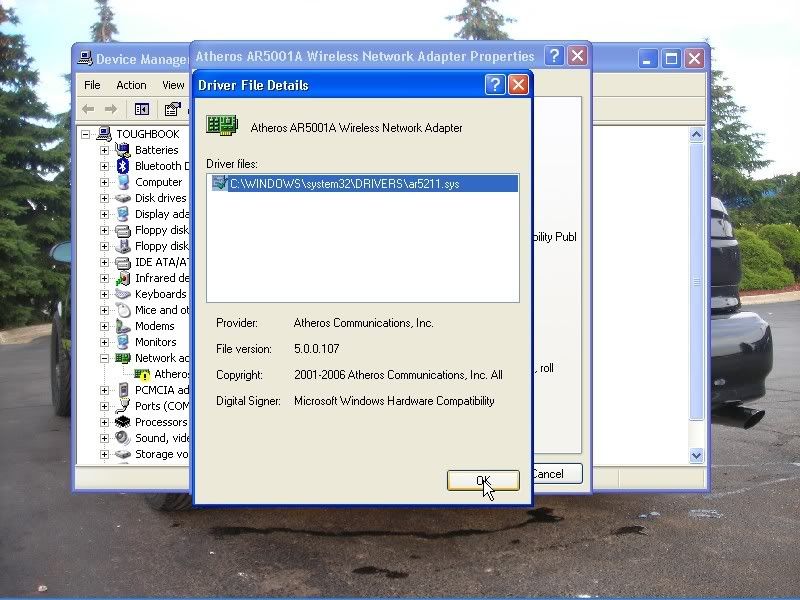This screenshot has height=600, width=800.
Task: Click the Atheros tree item under Network adapters
Action: [x=171, y=374]
